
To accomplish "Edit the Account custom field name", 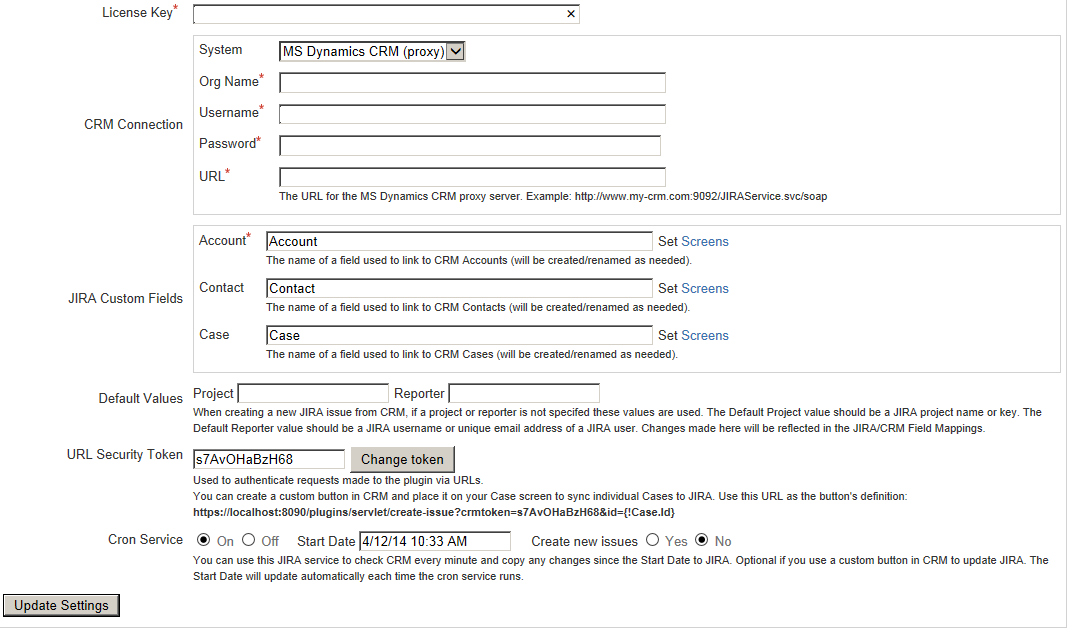I will coord(459,241).
